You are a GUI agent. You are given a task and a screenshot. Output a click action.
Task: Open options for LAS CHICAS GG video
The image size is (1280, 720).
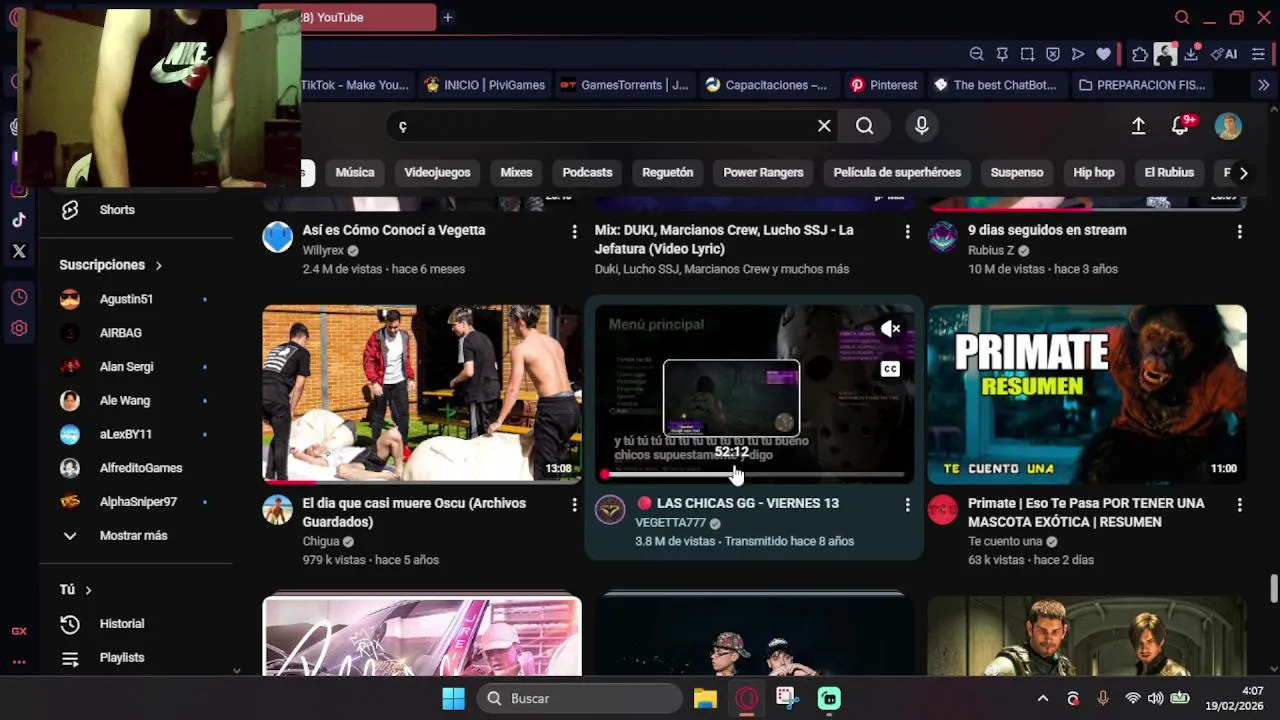tap(907, 505)
